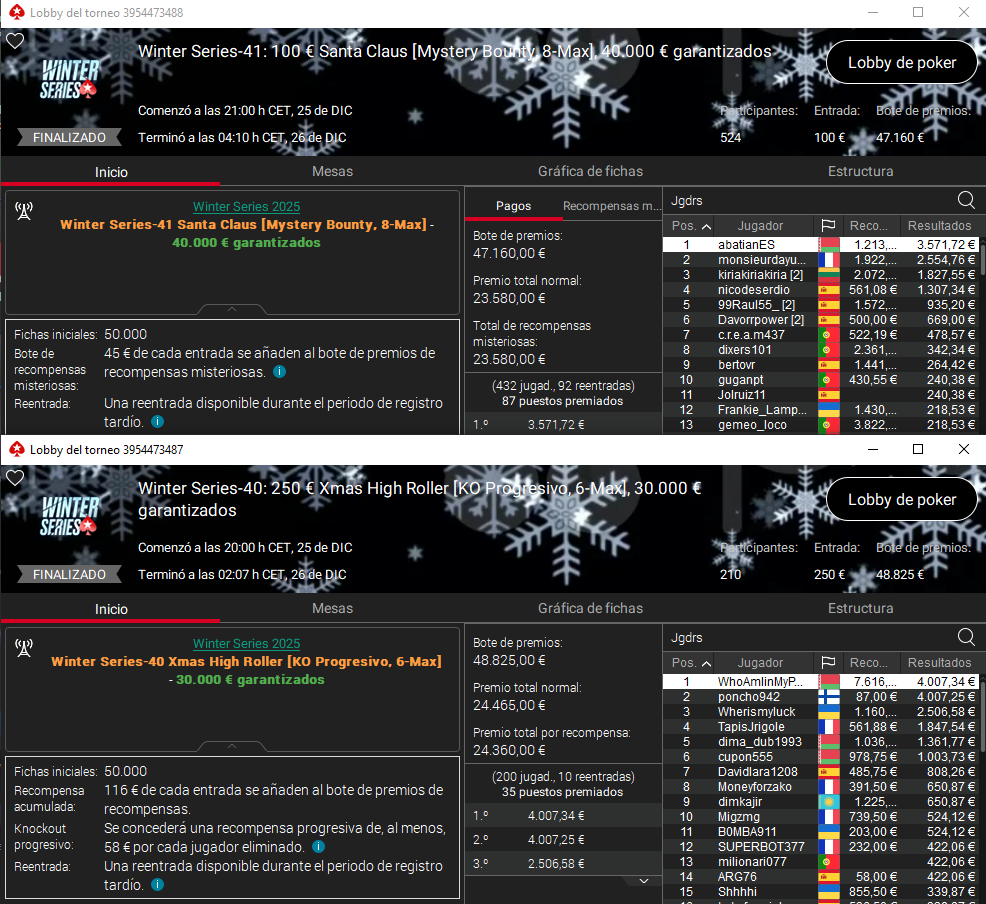986x904 pixels.
Task: Open player search magnifier in Winter Series-41 lobby
Action: (965, 199)
